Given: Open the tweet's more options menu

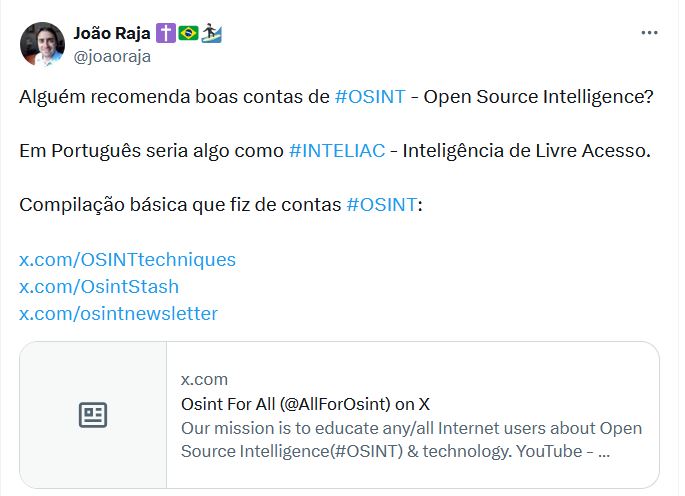Looking at the screenshot, I should click(x=649, y=33).
